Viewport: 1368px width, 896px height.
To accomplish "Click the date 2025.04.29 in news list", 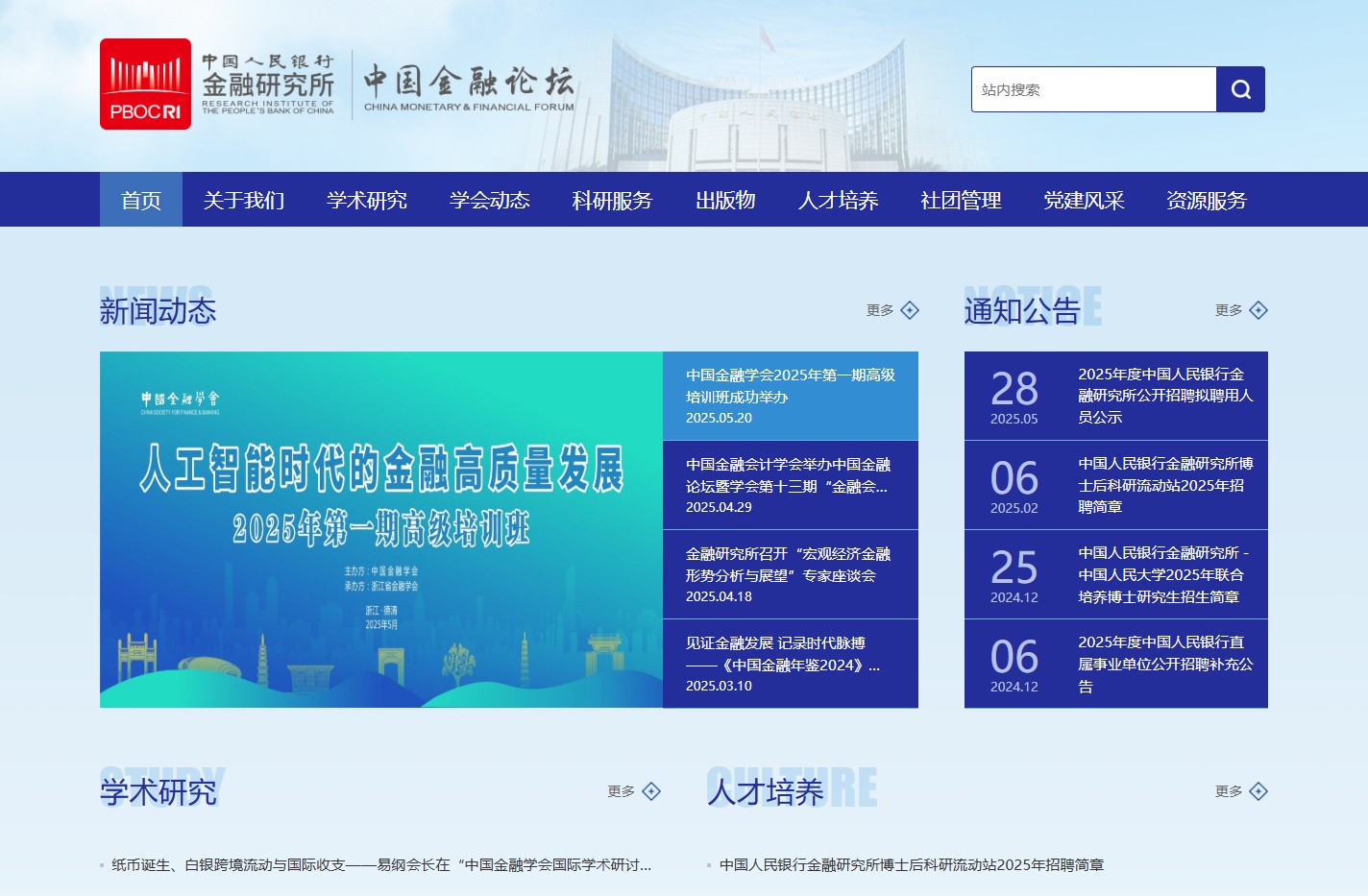I will pyautogui.click(x=719, y=507).
